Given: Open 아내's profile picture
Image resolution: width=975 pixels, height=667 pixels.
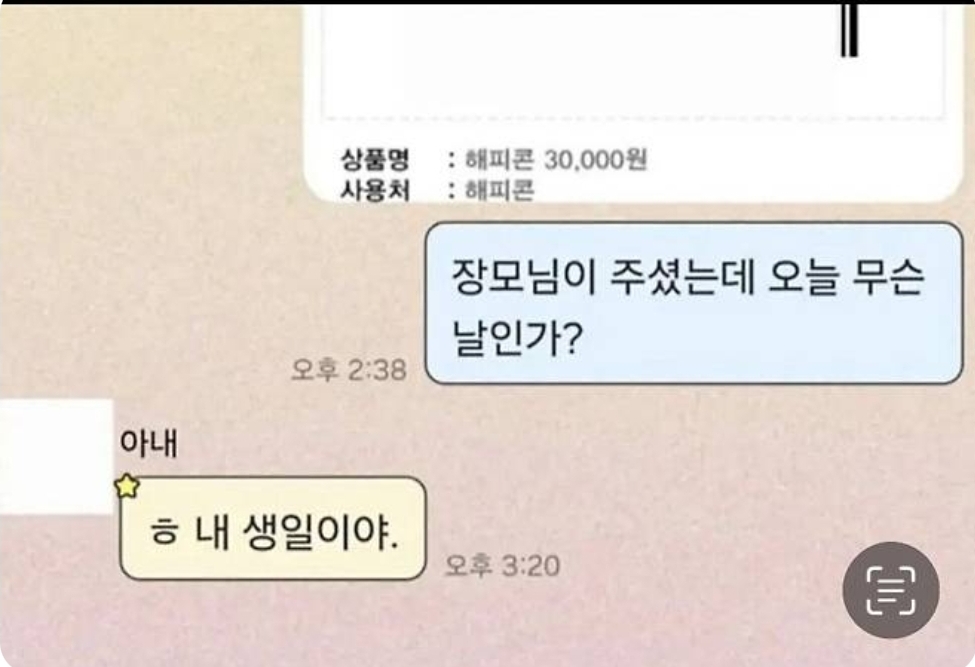Looking at the screenshot, I should [x=57, y=457].
